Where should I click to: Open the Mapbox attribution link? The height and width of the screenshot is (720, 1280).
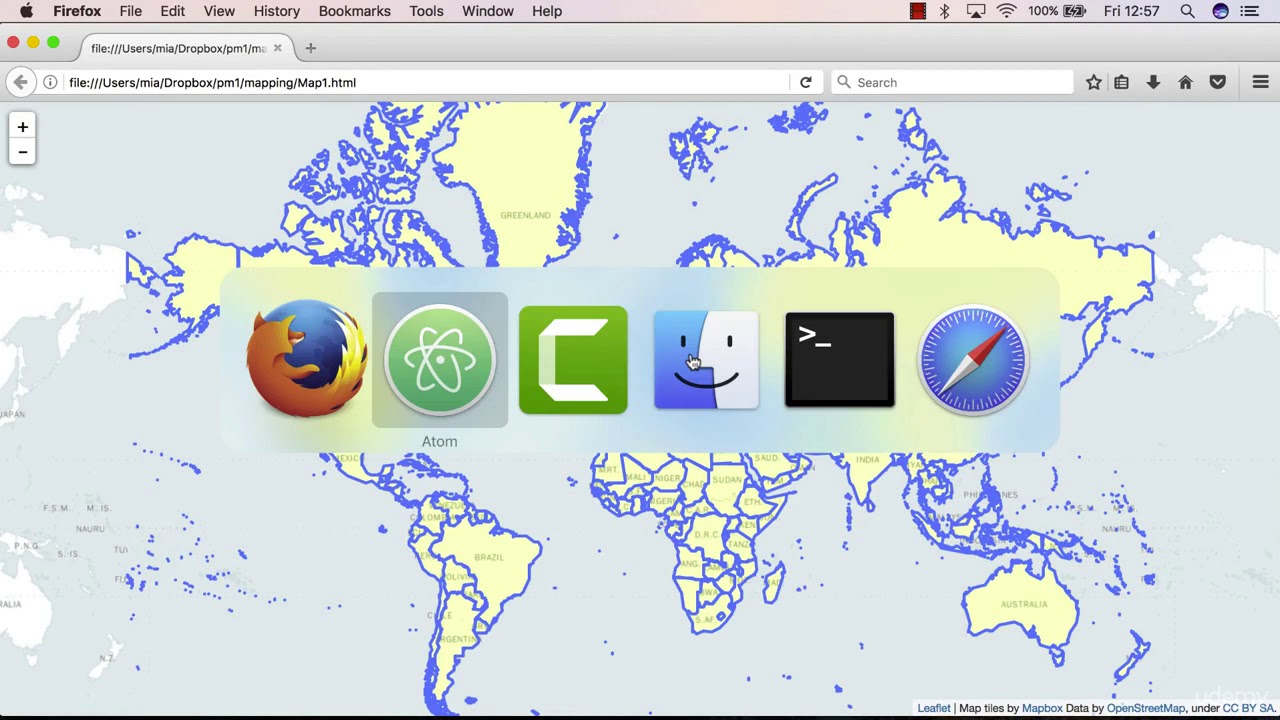click(1042, 708)
